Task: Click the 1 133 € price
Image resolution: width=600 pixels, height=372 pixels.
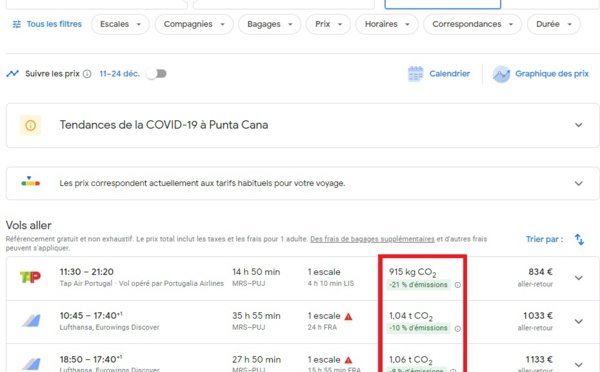Action: click(x=539, y=359)
